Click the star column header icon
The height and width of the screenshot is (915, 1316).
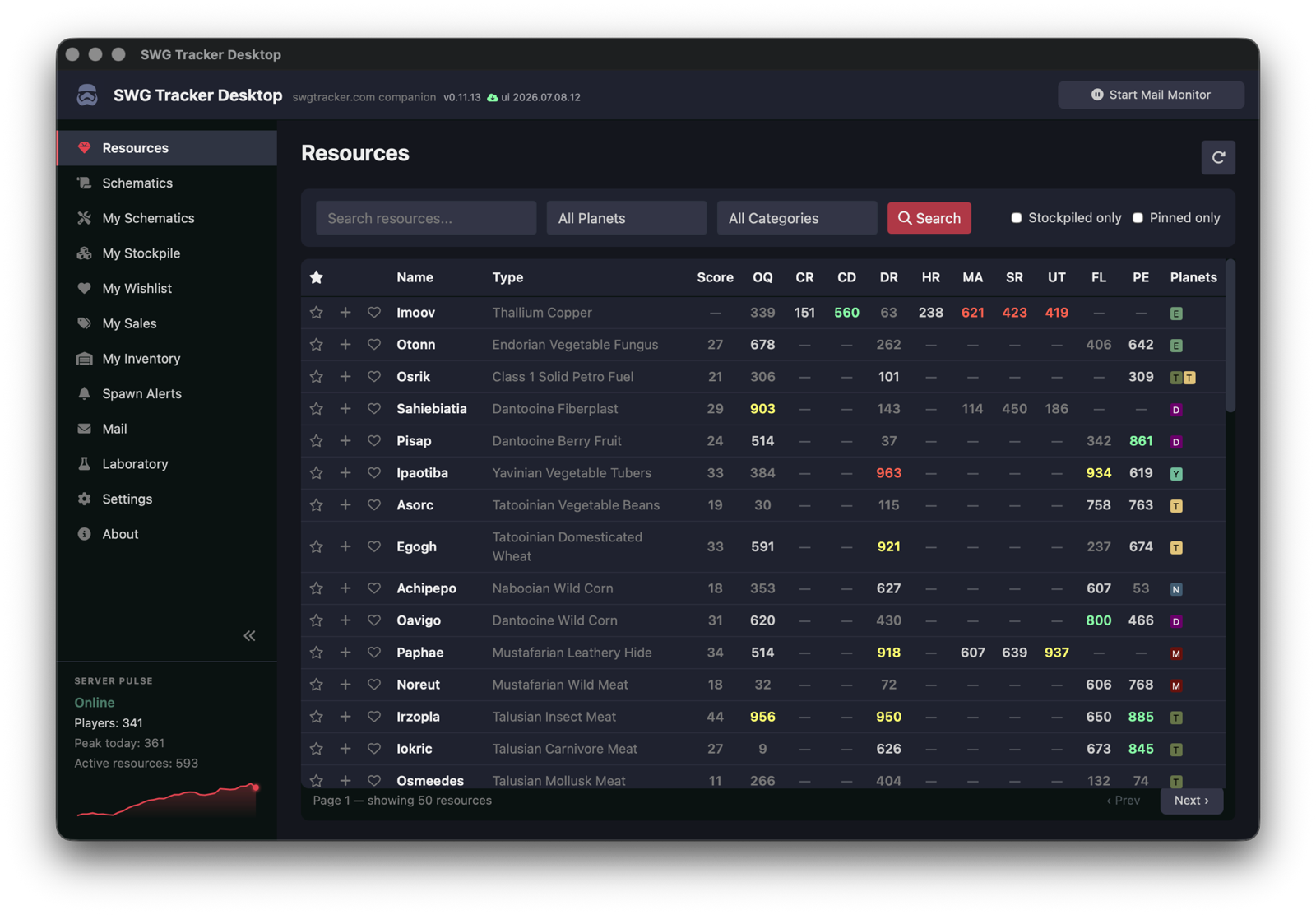coord(317,277)
